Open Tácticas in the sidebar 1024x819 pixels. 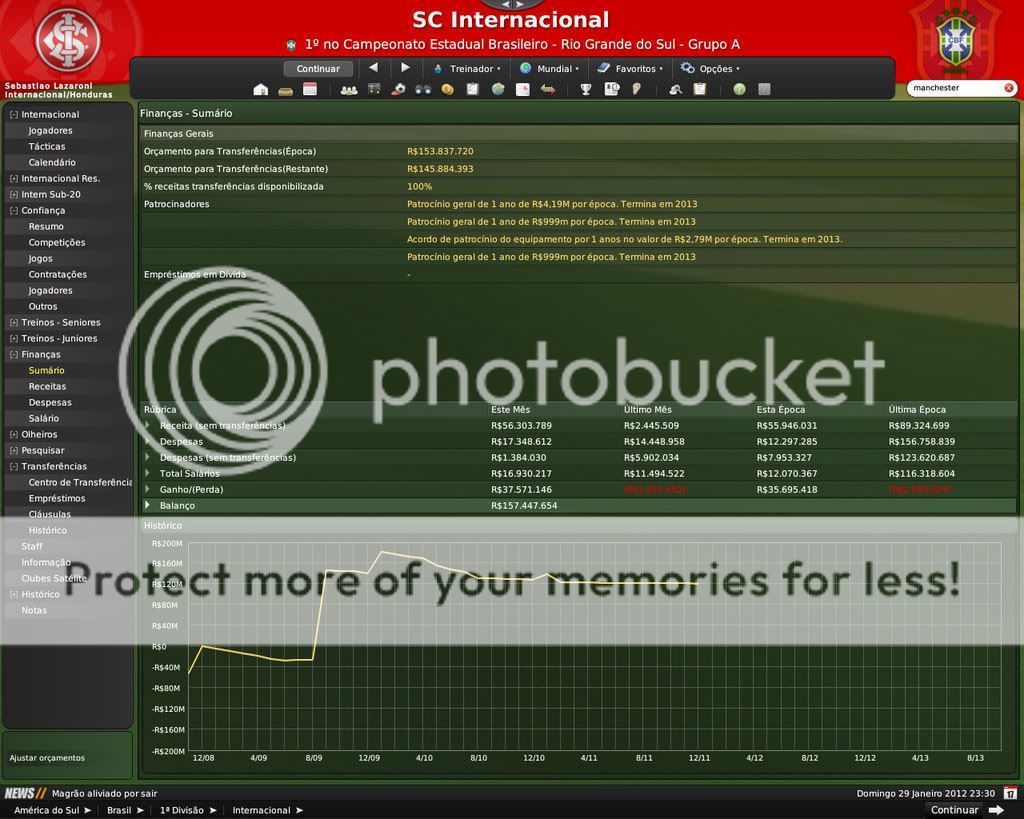(x=47, y=146)
